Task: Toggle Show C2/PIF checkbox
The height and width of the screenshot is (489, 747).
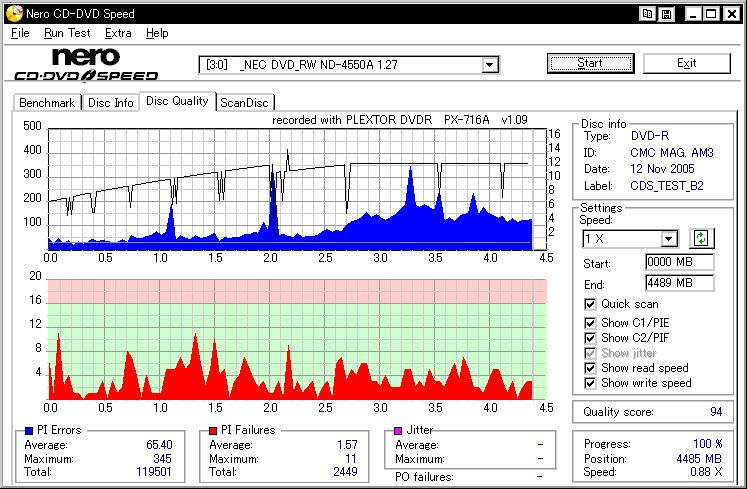Action: point(590,338)
